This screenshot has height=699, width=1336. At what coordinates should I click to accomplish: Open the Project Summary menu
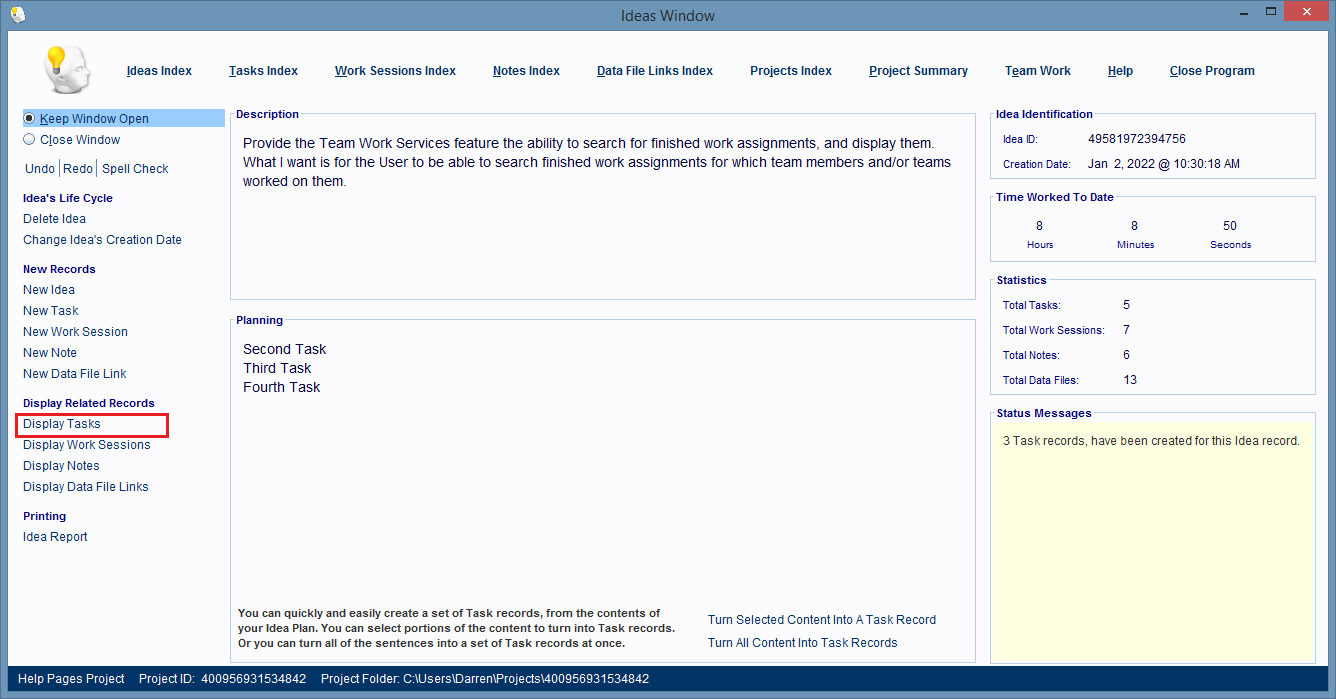[918, 71]
